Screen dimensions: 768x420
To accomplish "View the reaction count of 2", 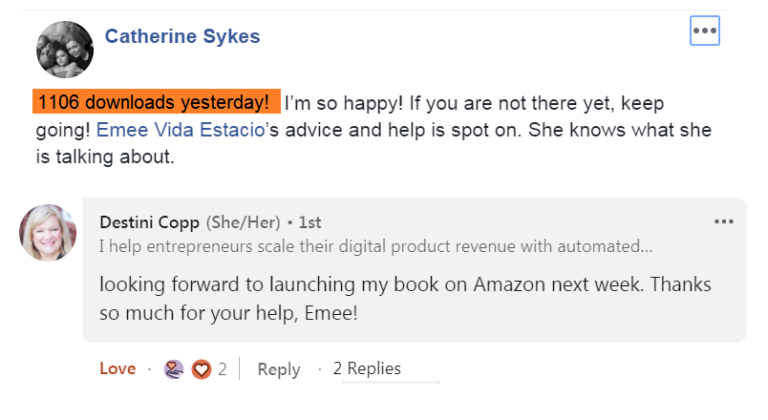I will [x=222, y=369].
